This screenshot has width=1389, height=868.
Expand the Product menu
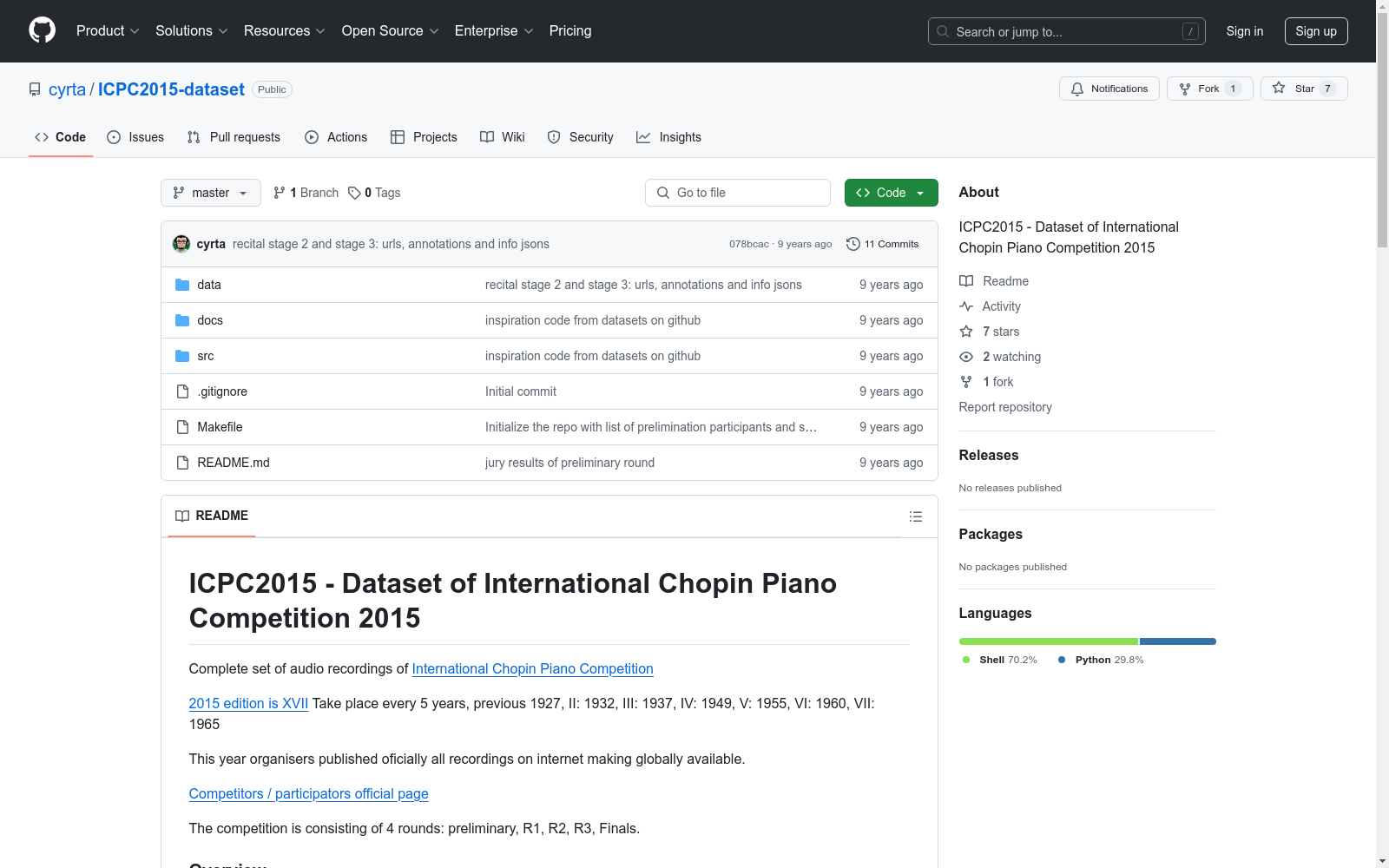(108, 31)
